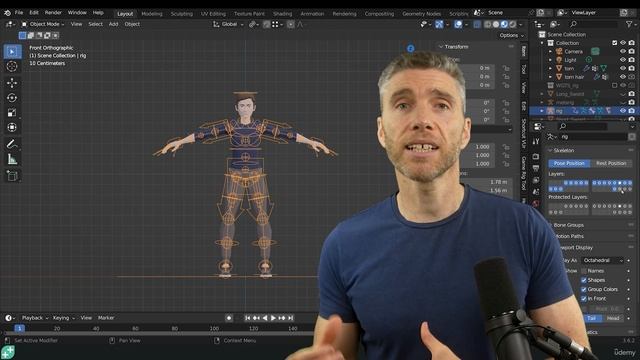The width and height of the screenshot is (640, 360).
Task: Click the Rest Position button
Action: click(611, 163)
